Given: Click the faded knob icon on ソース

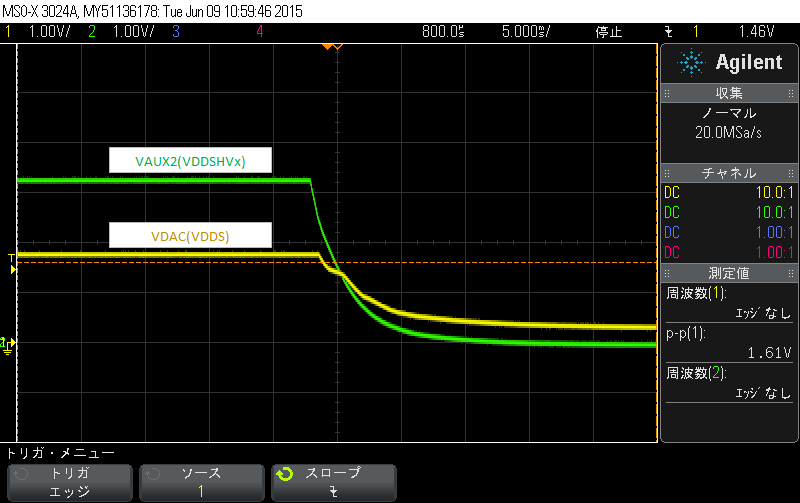Looking at the screenshot, I should 153,474.
